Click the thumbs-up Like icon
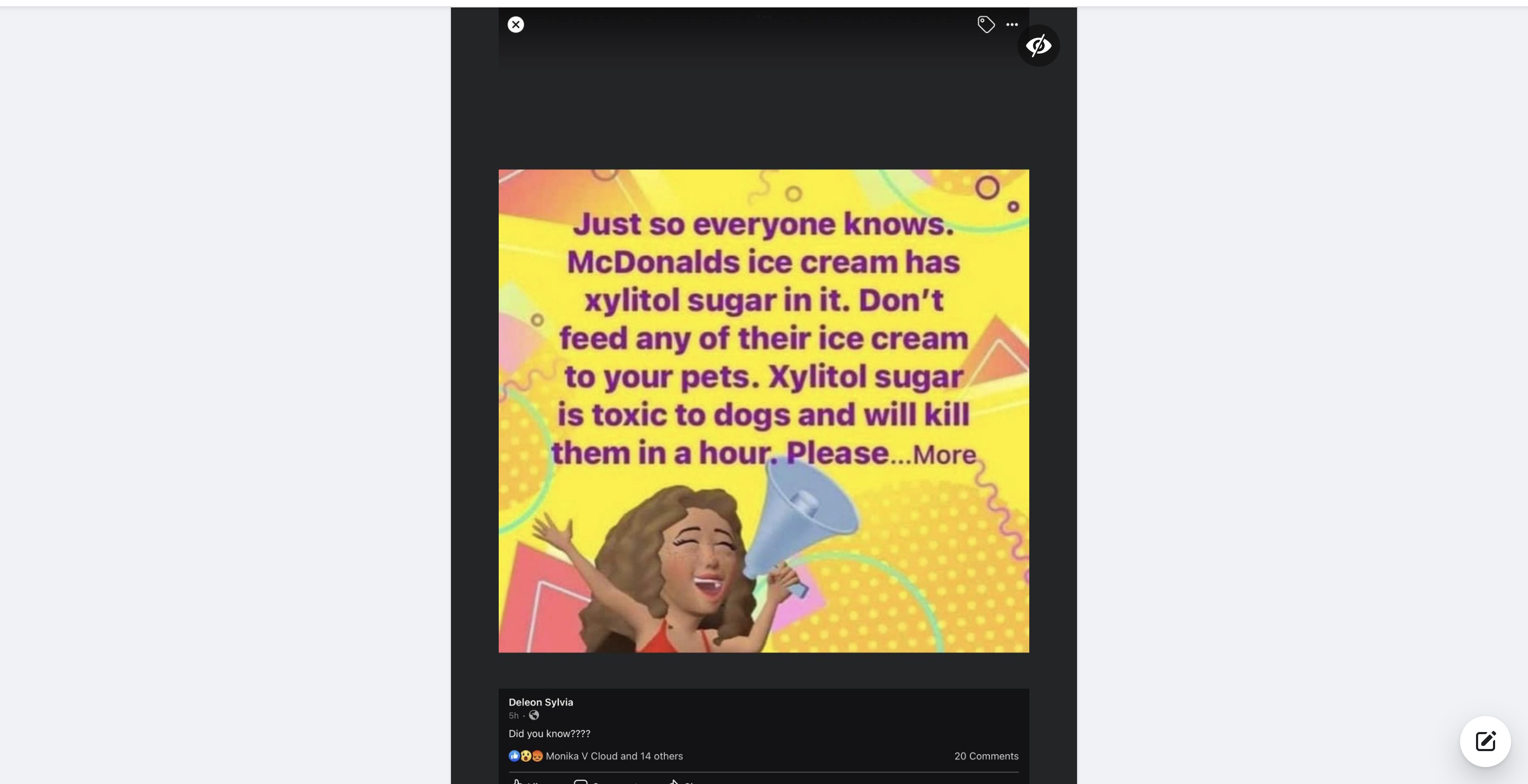This screenshot has width=1528, height=784. click(x=517, y=782)
